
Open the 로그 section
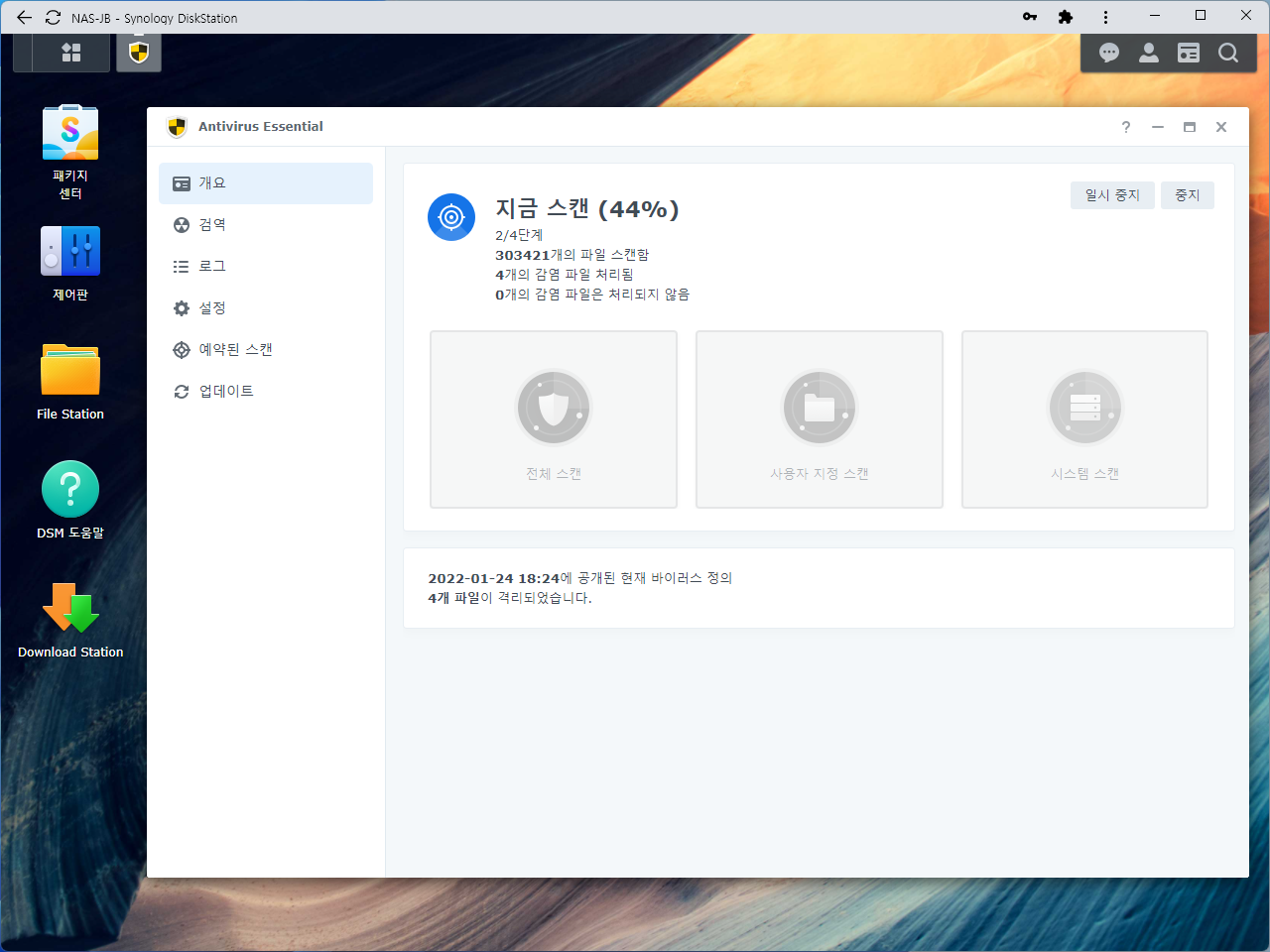[266, 267]
